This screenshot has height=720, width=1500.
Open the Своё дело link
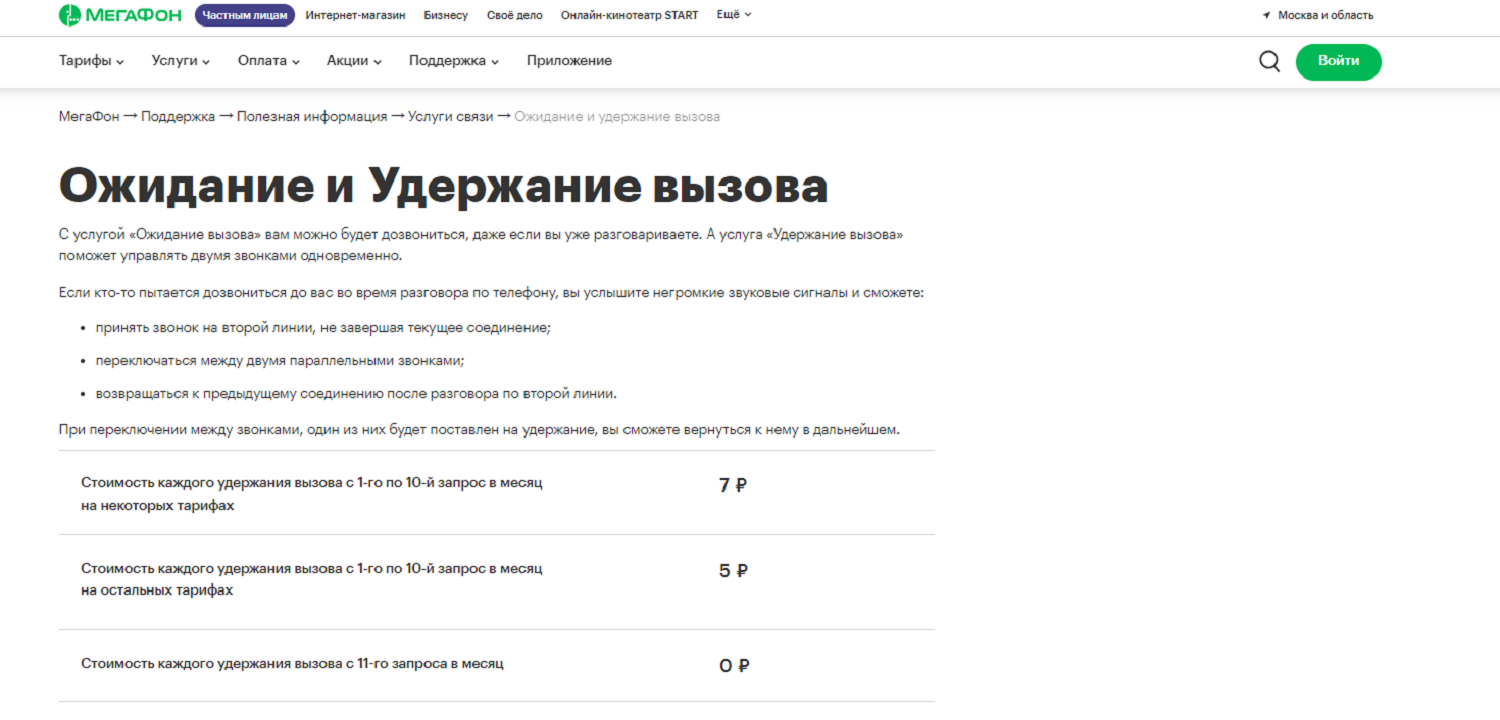[x=514, y=15]
